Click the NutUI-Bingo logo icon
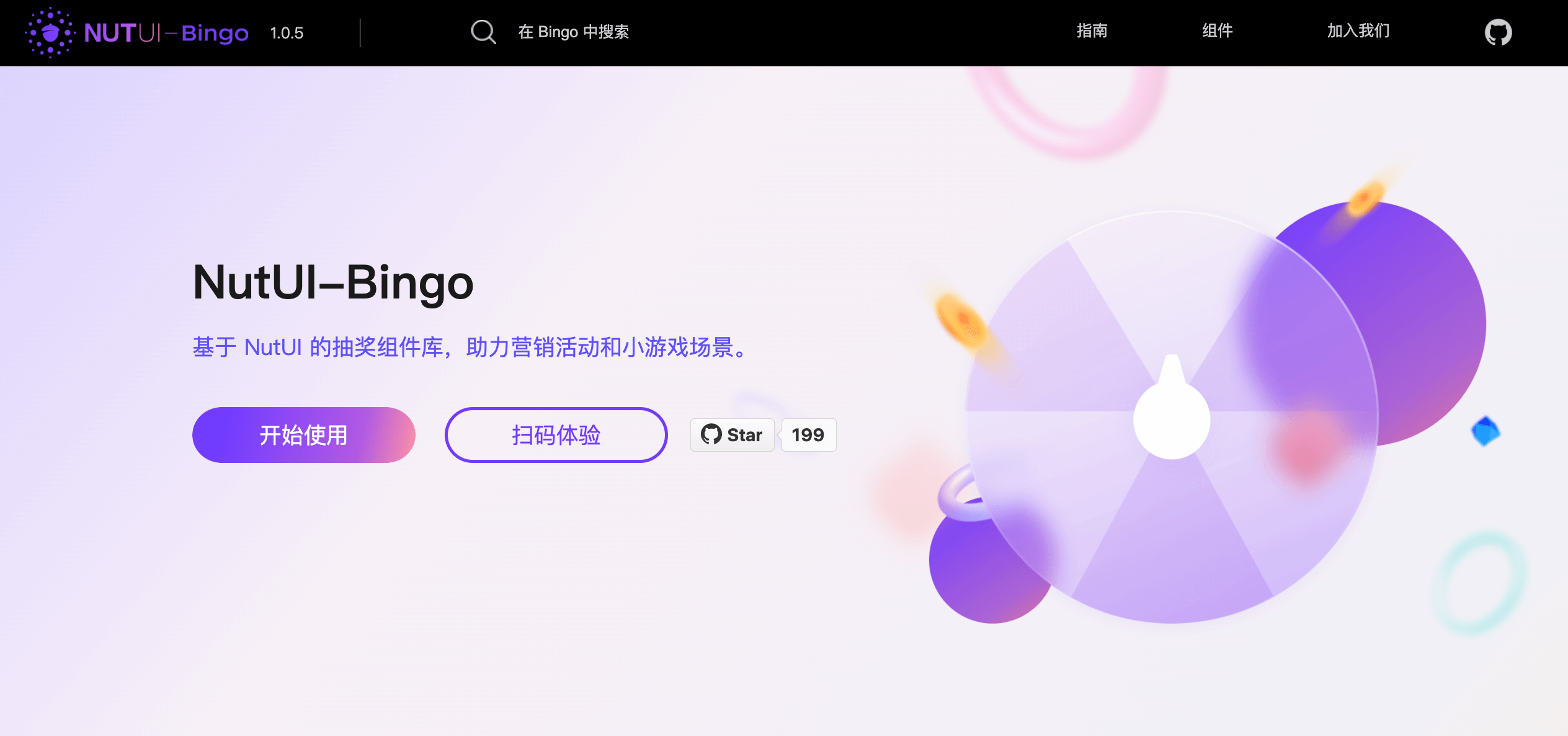 point(50,32)
